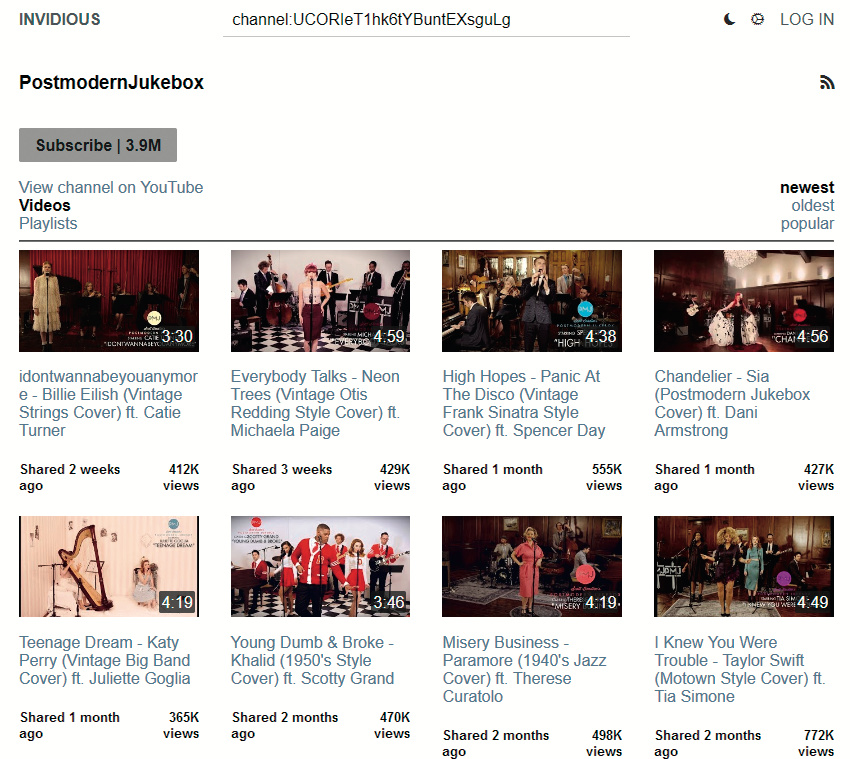This screenshot has height=759, width=850.
Task: Open idontwannabeyouanymore video thumbnail
Action: [x=109, y=301]
